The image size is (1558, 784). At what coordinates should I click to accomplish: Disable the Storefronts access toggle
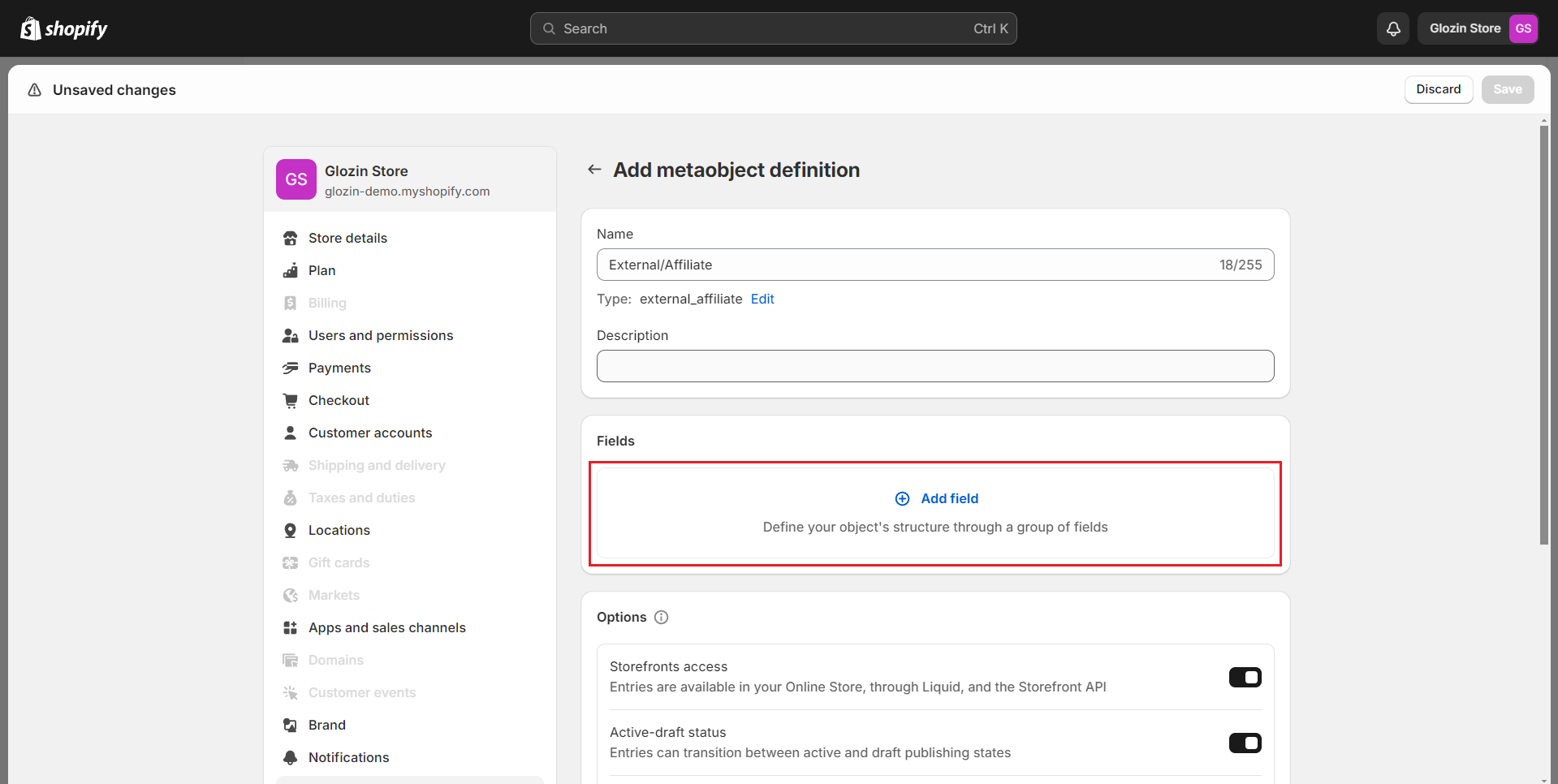click(1245, 677)
